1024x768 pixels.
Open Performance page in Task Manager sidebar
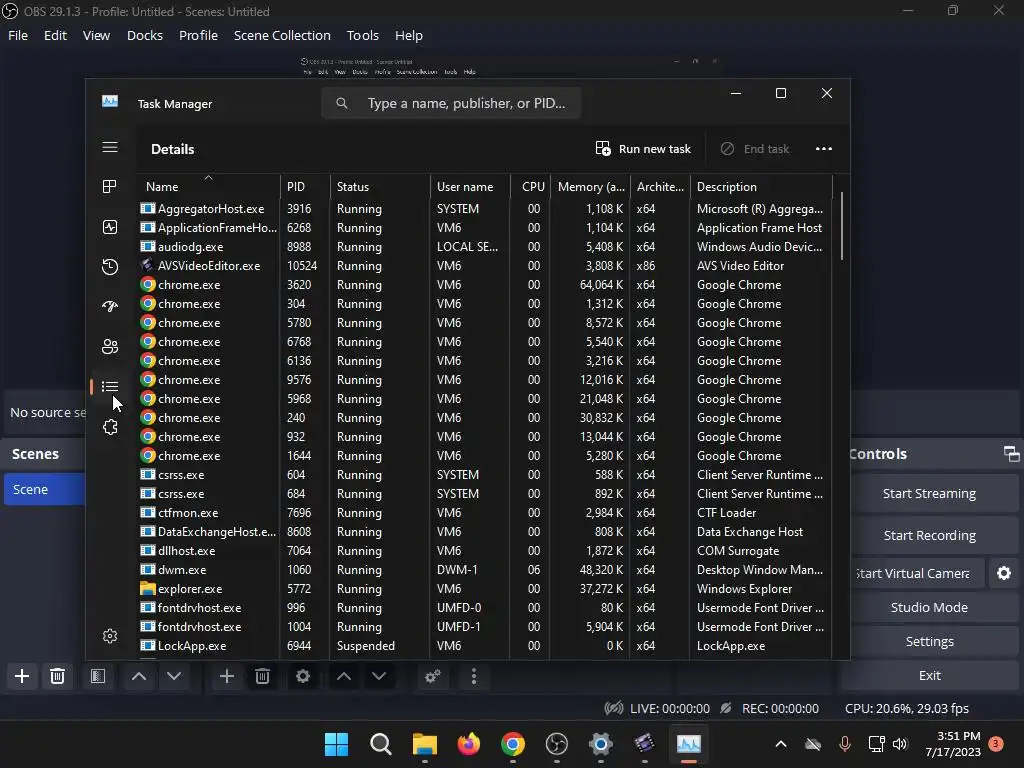click(110, 227)
